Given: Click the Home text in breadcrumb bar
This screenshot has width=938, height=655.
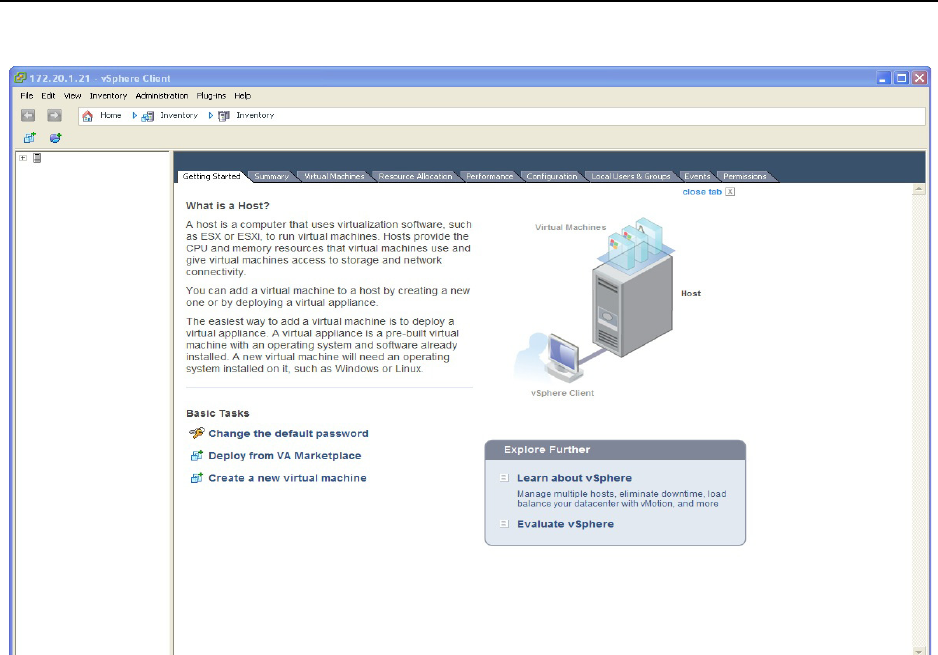Looking at the screenshot, I should [x=111, y=115].
